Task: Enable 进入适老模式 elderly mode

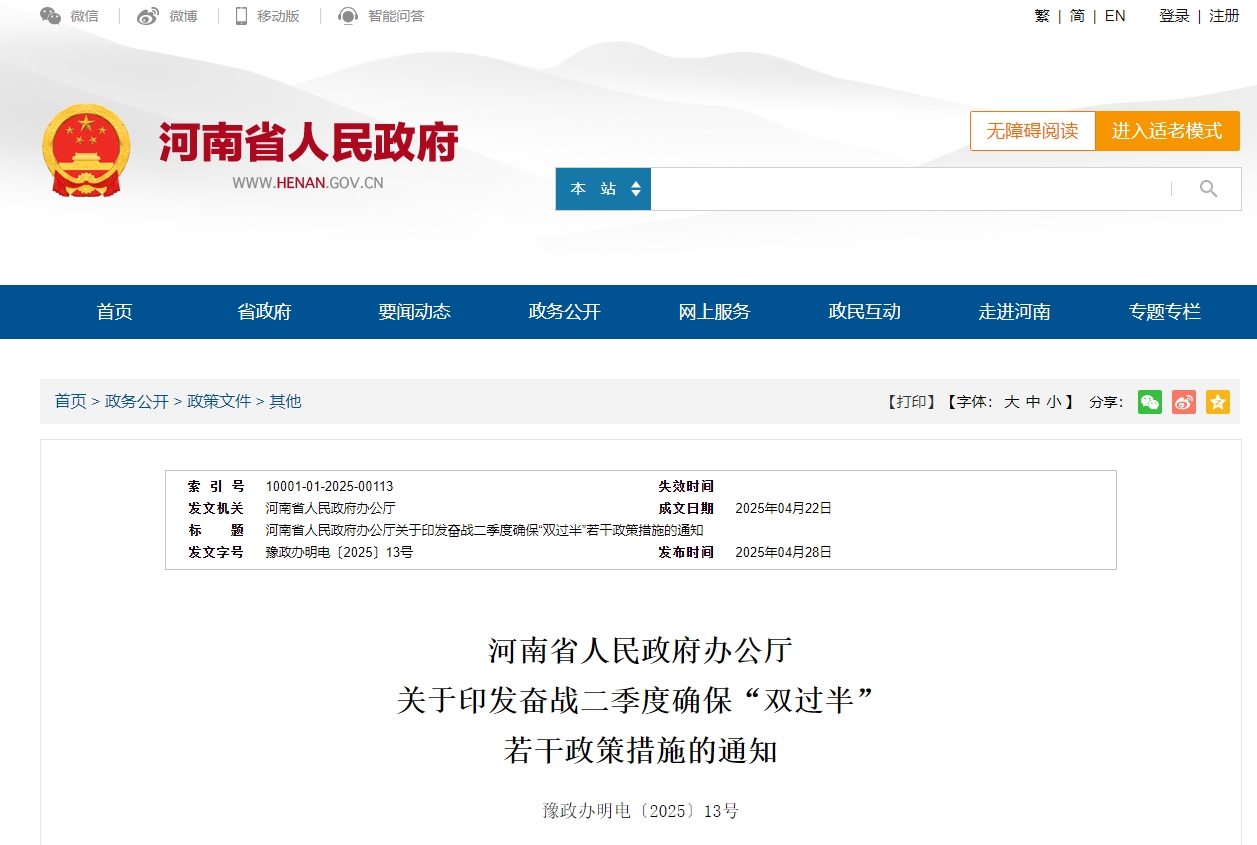Action: [1167, 131]
